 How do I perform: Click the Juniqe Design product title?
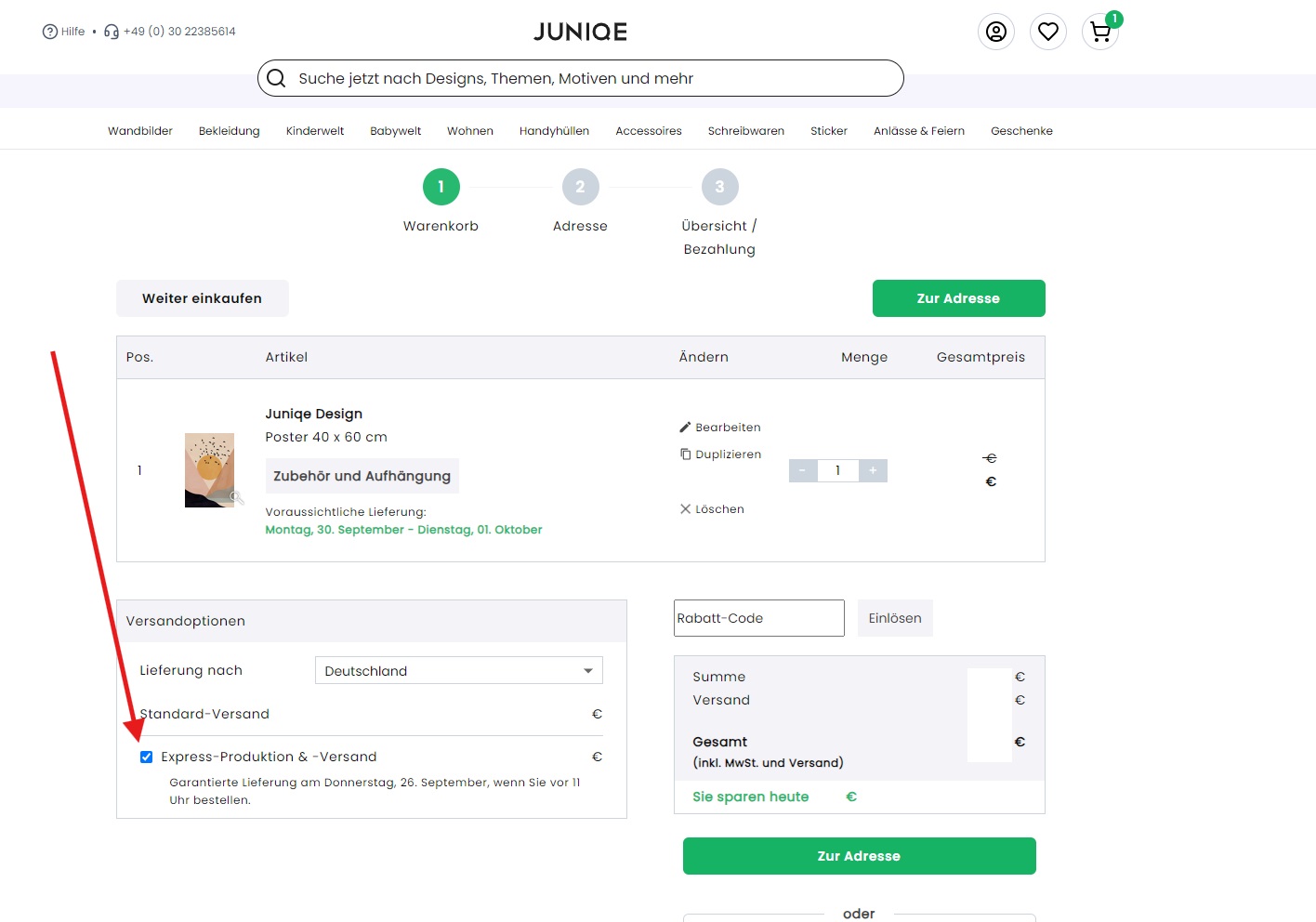click(314, 414)
